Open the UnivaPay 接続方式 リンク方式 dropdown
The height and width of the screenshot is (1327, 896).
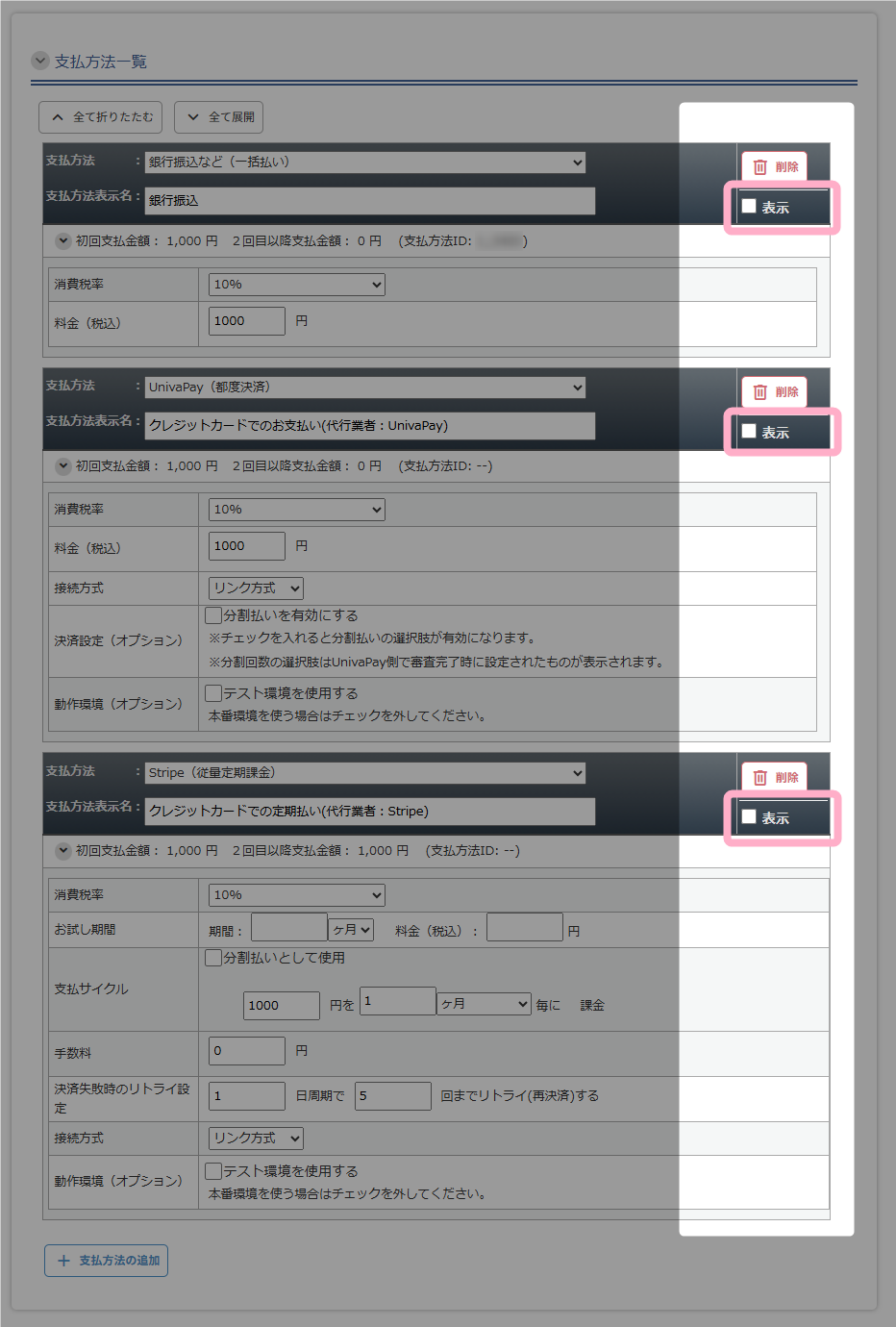[x=256, y=588]
